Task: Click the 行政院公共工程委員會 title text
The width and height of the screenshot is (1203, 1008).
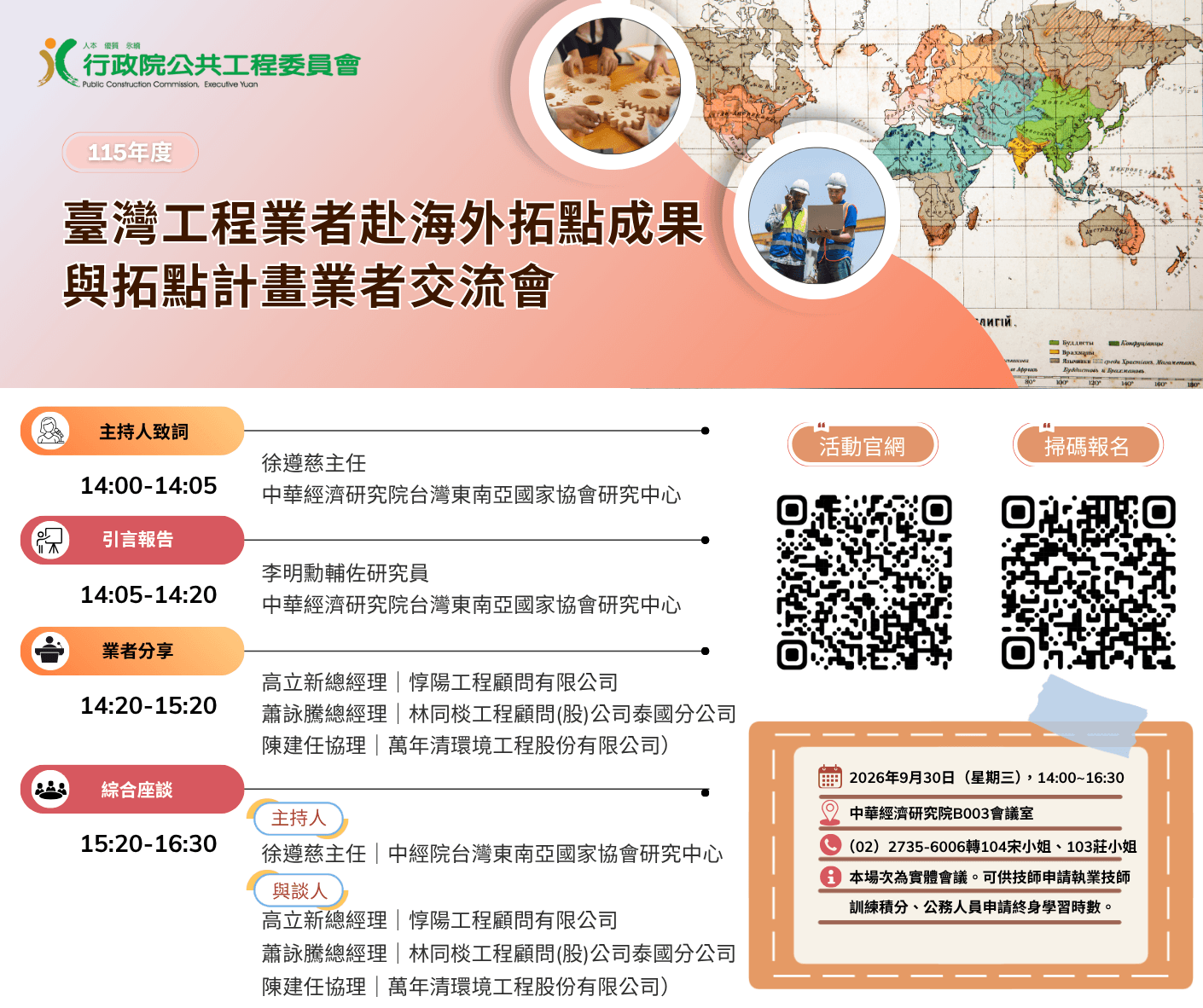Action: tap(222, 65)
